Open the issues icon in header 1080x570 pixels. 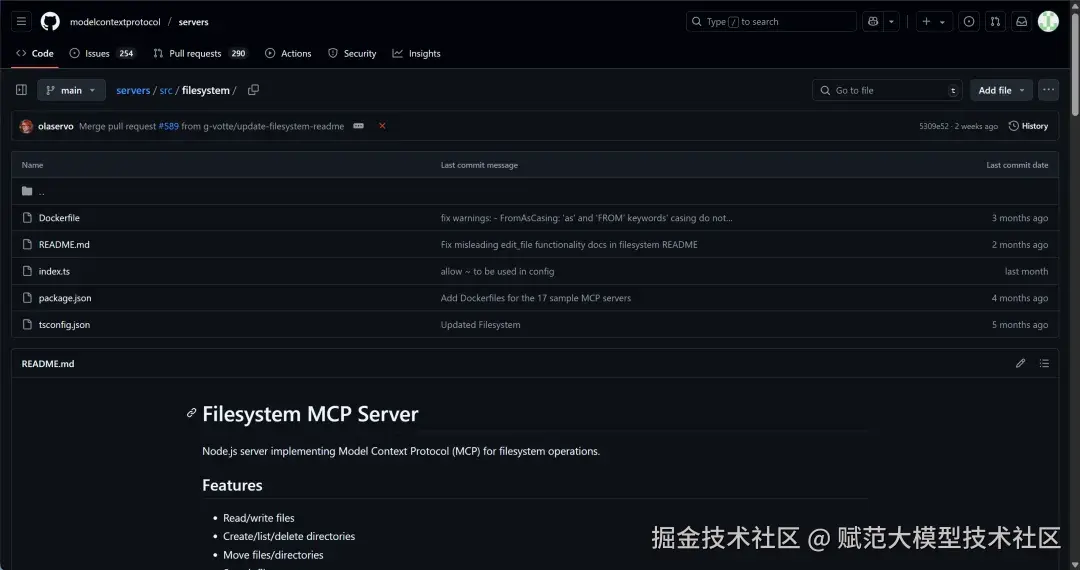(x=969, y=21)
